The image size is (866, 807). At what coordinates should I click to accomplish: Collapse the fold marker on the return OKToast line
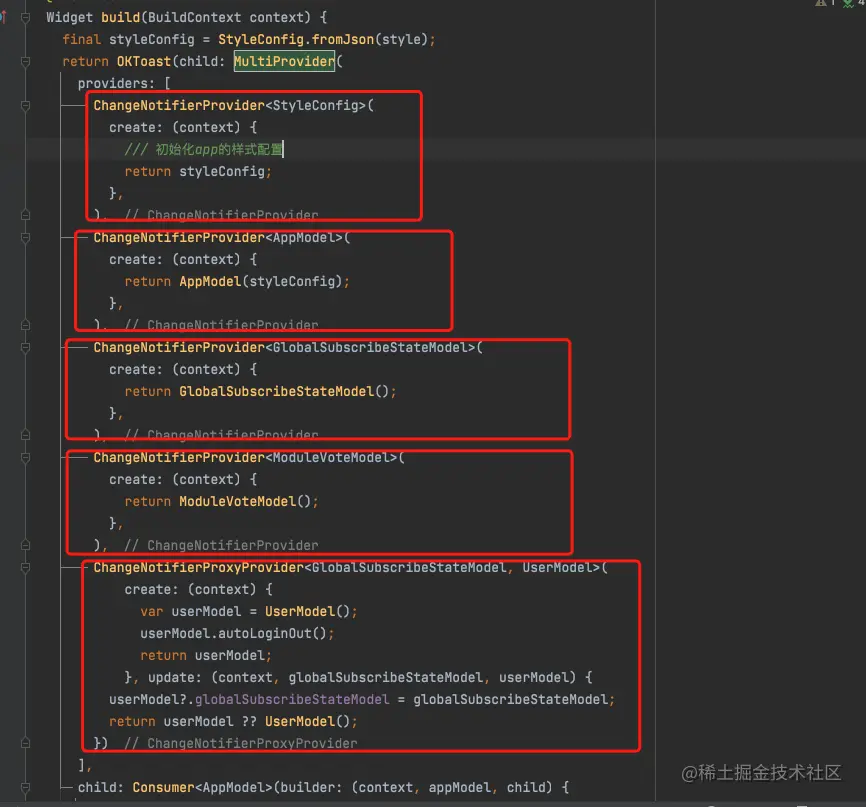[25, 62]
